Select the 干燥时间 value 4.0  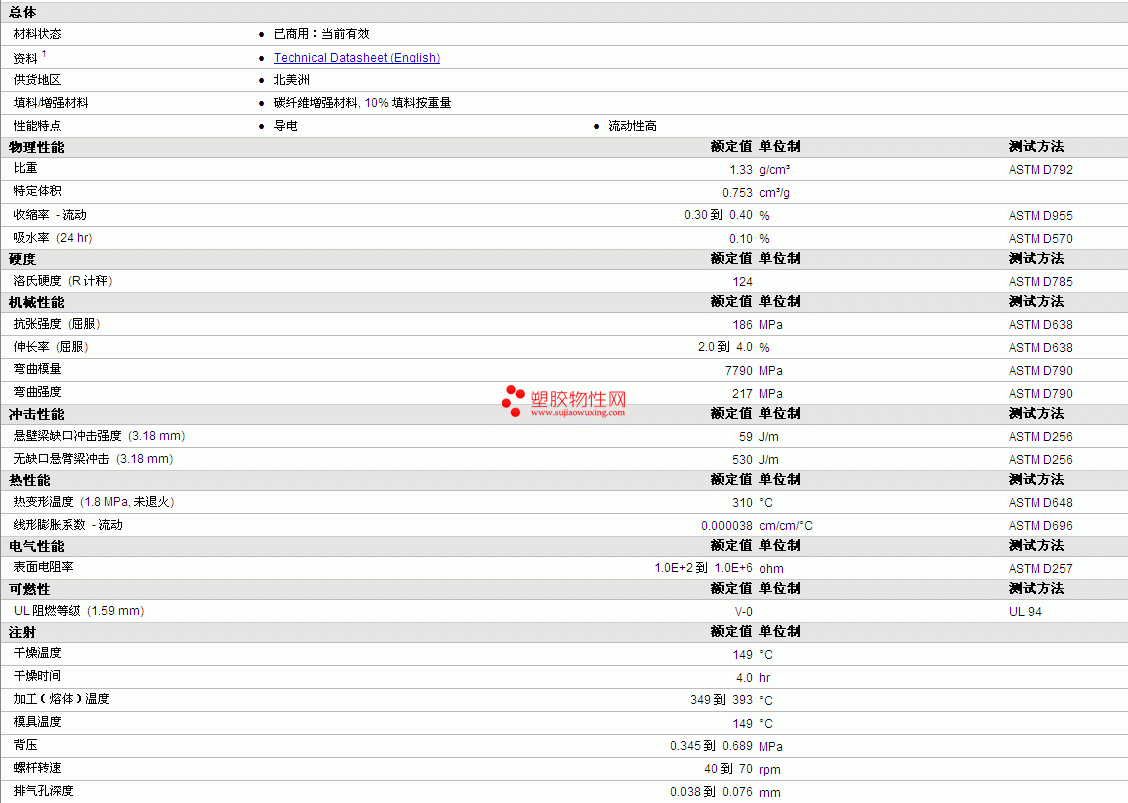click(745, 678)
